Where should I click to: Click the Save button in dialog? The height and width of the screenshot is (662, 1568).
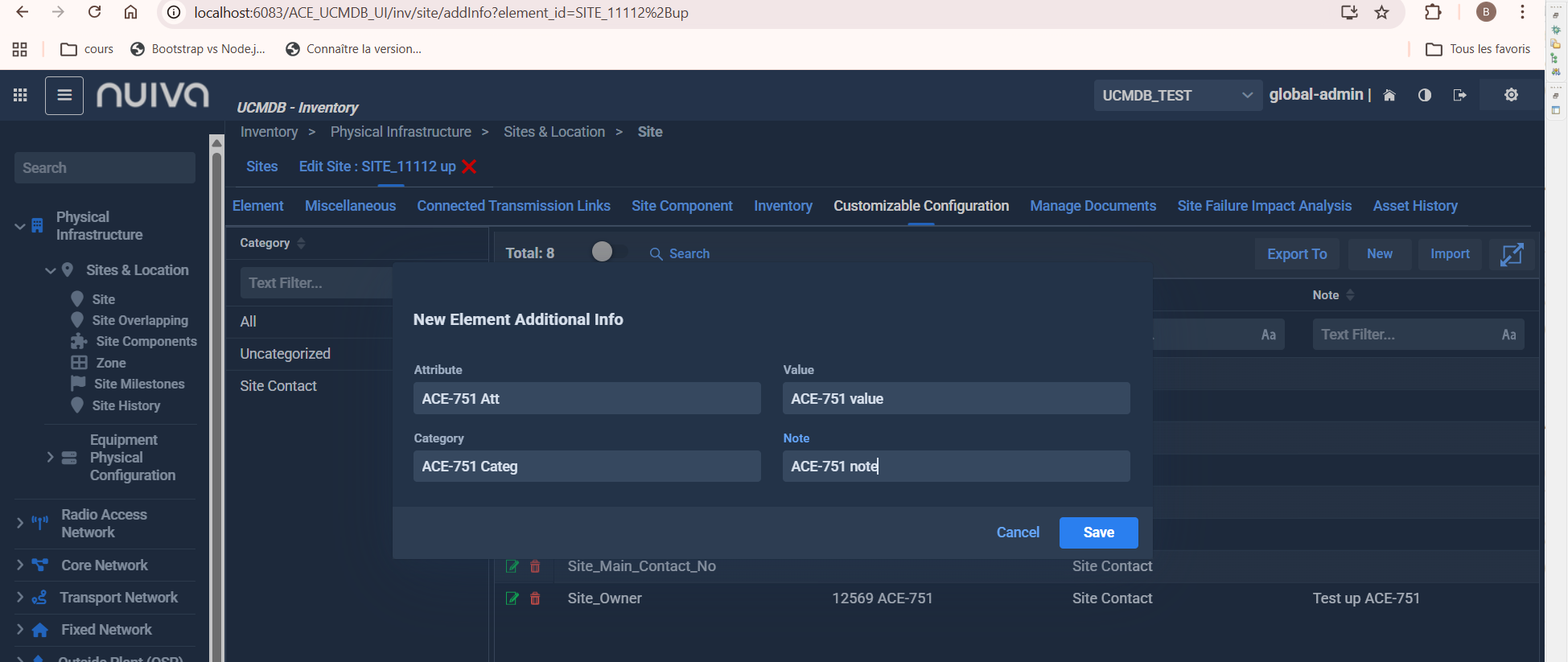[1098, 532]
